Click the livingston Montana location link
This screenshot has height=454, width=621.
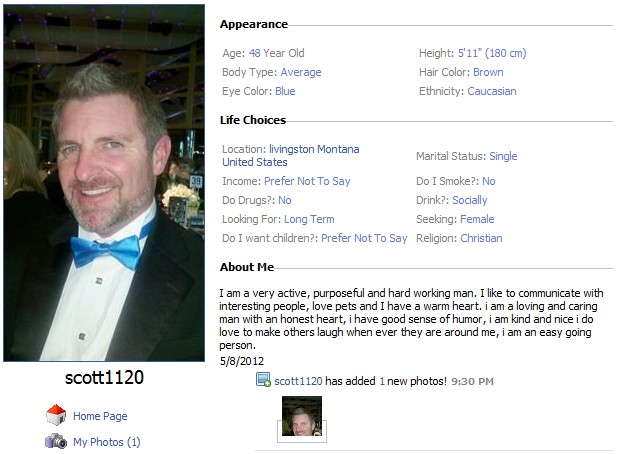click(314, 149)
